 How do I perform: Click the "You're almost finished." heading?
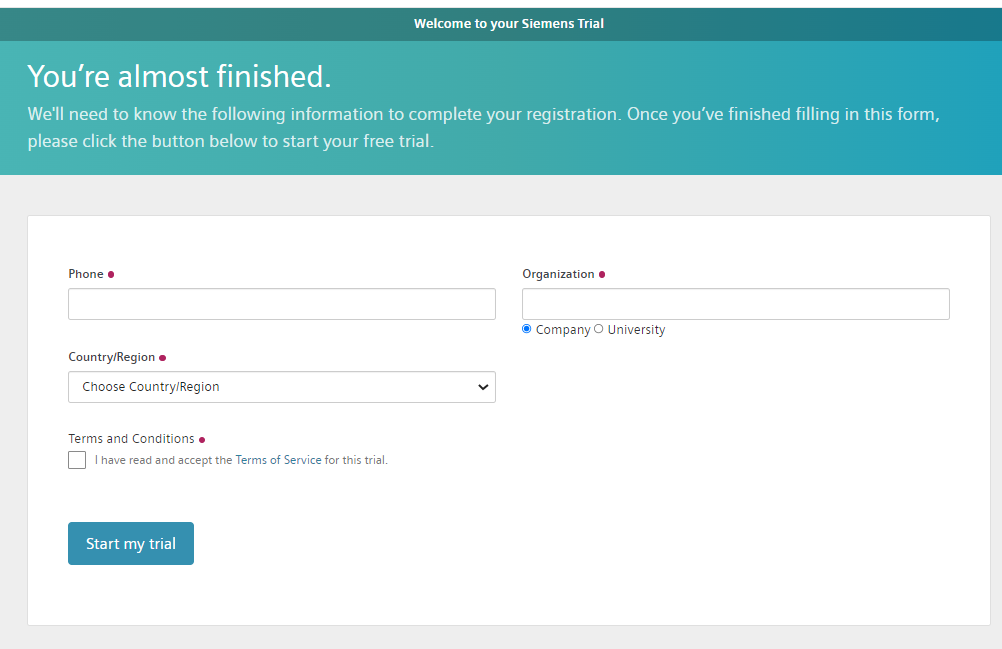click(x=179, y=76)
